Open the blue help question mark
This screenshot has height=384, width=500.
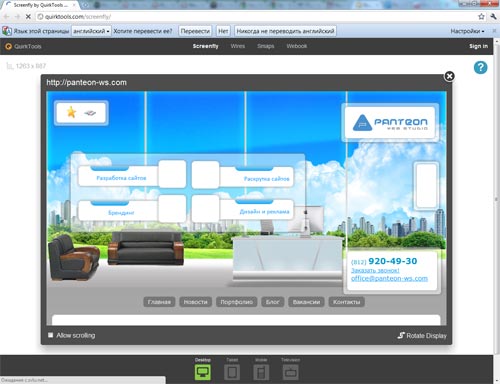(480, 68)
